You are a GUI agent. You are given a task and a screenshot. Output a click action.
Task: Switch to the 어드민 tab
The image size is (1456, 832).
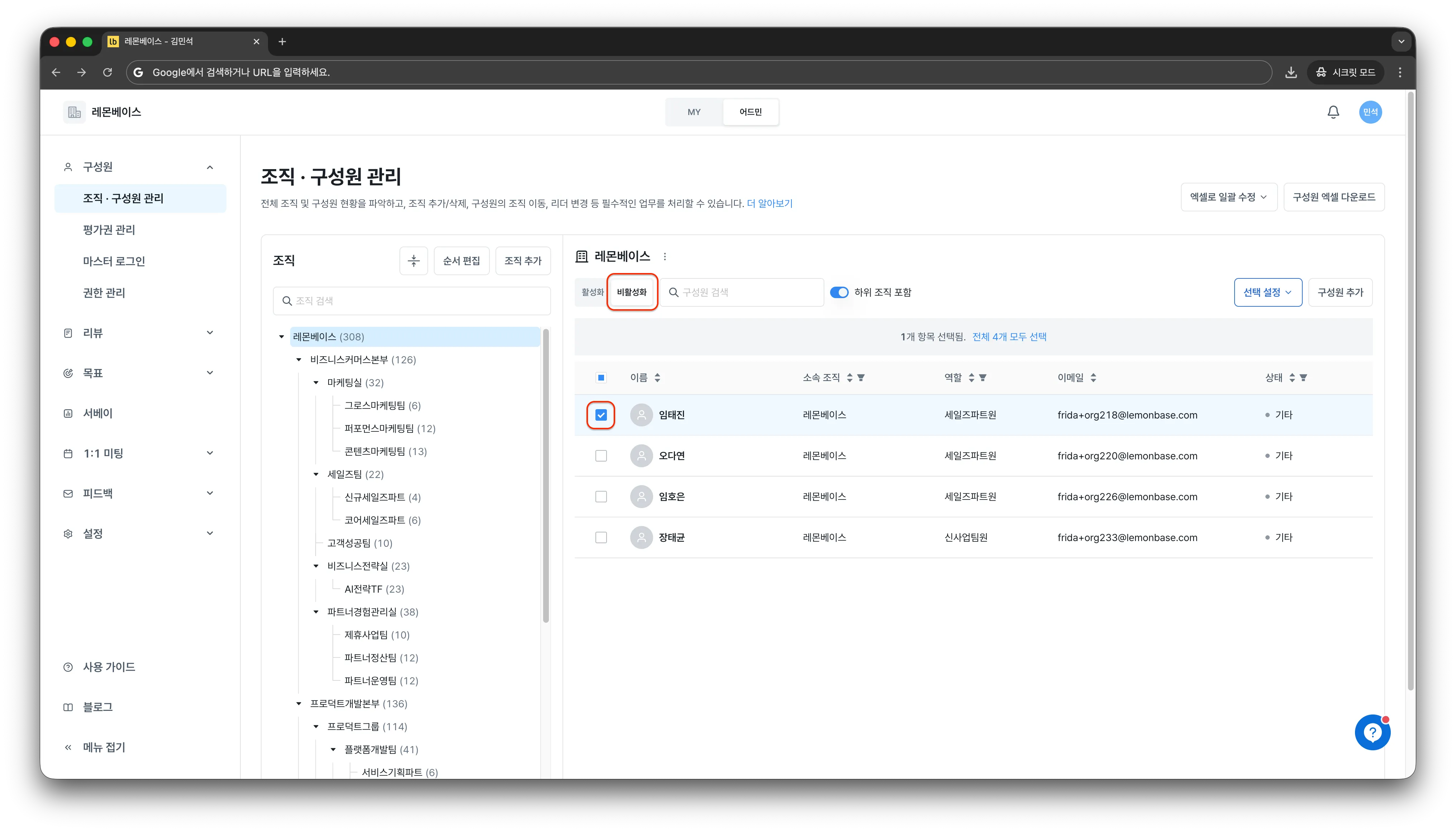(750, 112)
